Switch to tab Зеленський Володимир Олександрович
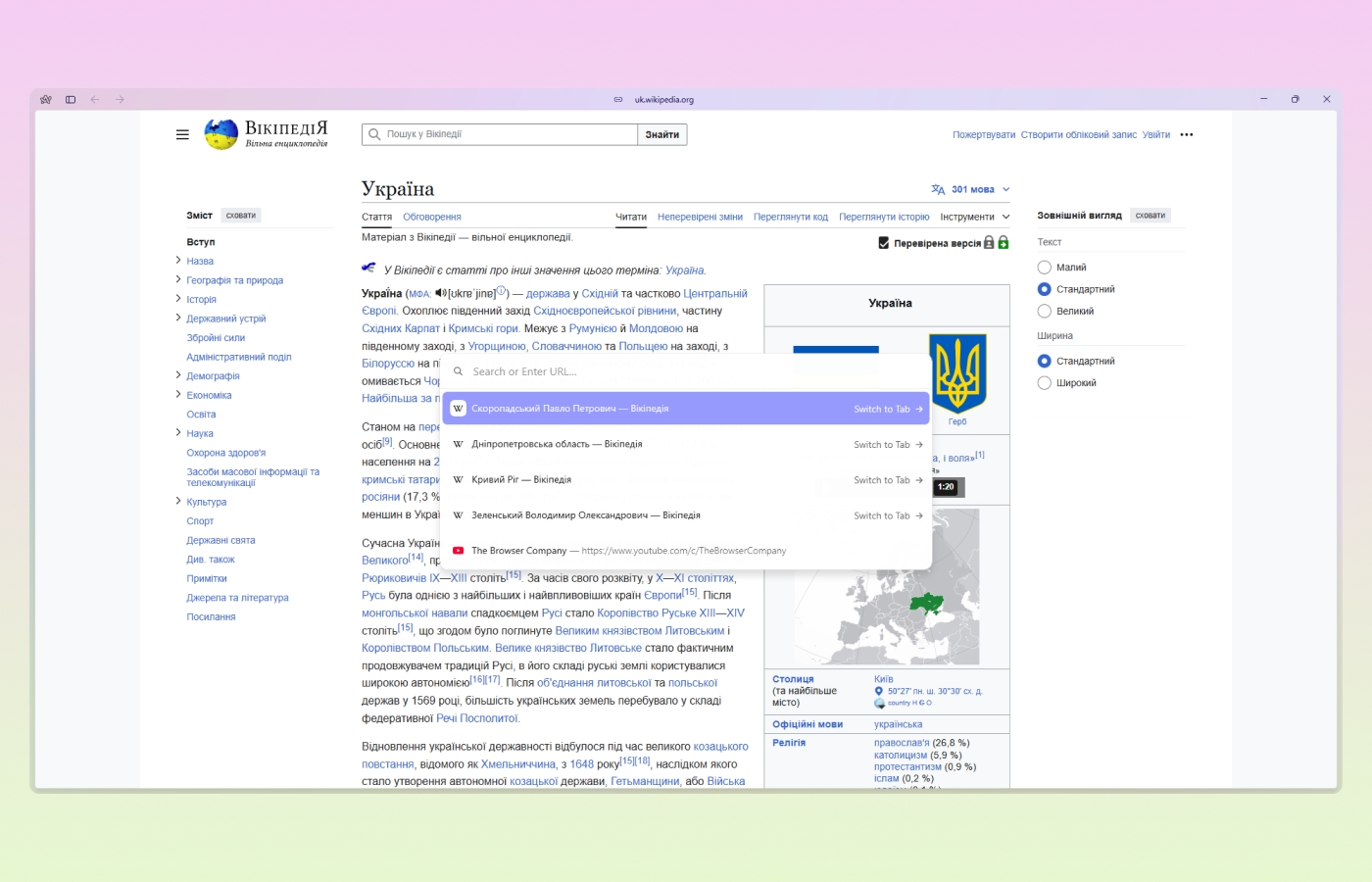Image resolution: width=1372 pixels, height=882 pixels. coord(686,515)
